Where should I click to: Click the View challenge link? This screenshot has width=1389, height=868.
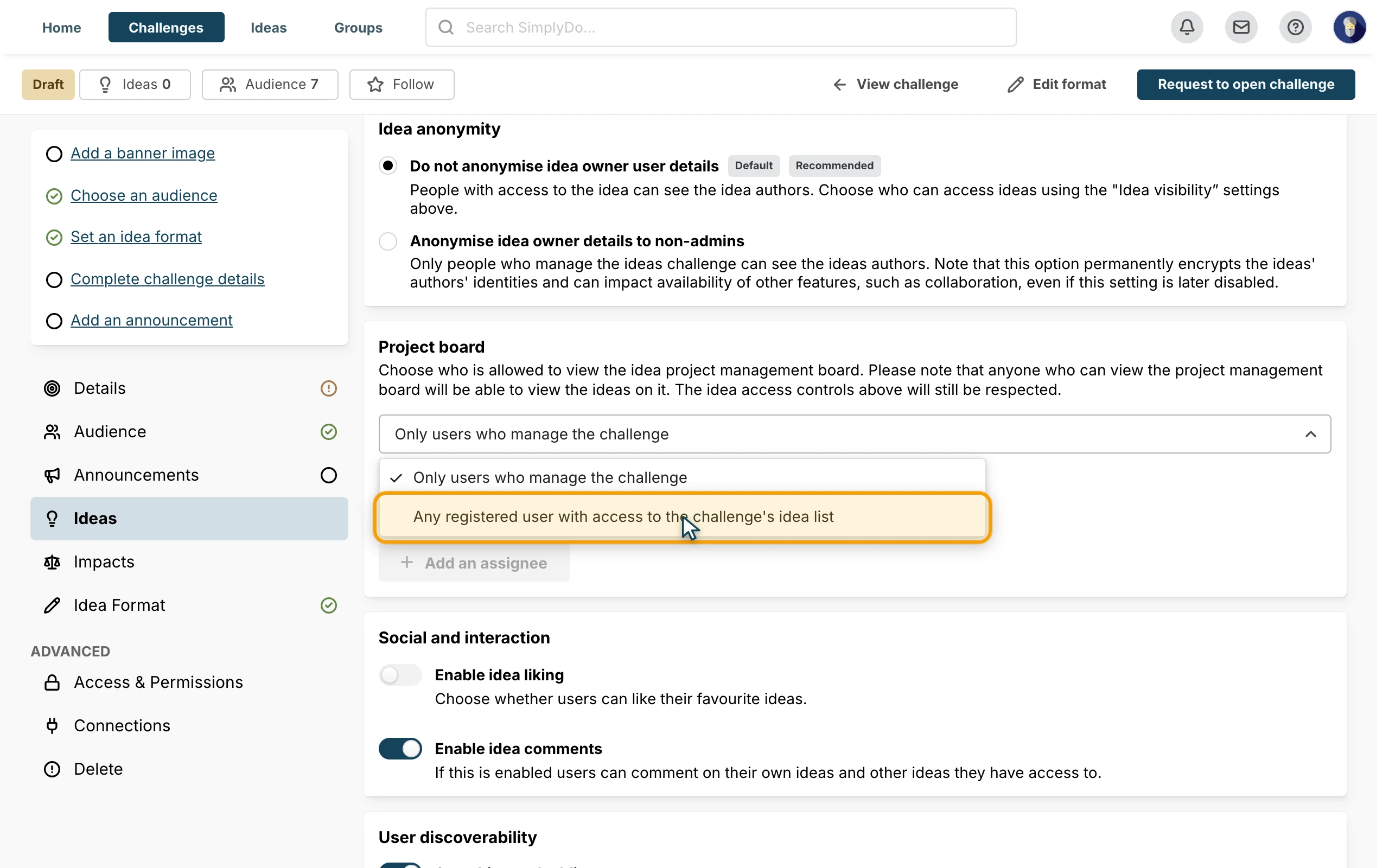tap(895, 85)
